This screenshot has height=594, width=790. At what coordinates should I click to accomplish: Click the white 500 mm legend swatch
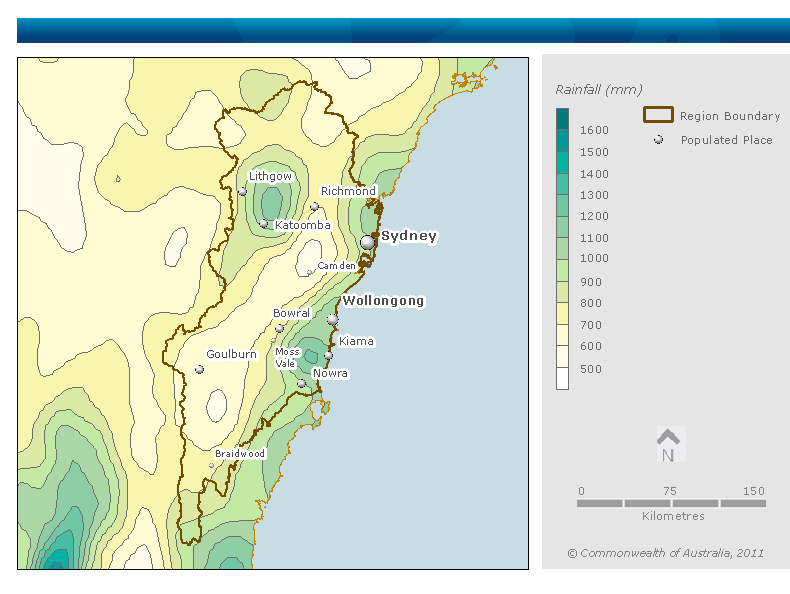pyautogui.click(x=562, y=378)
